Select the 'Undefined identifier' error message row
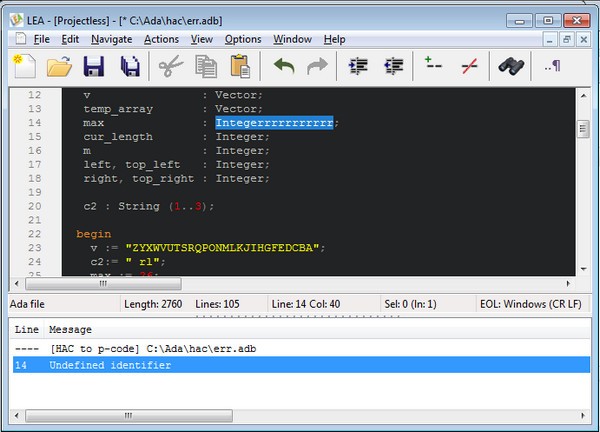The image size is (600, 432). [x=110, y=366]
